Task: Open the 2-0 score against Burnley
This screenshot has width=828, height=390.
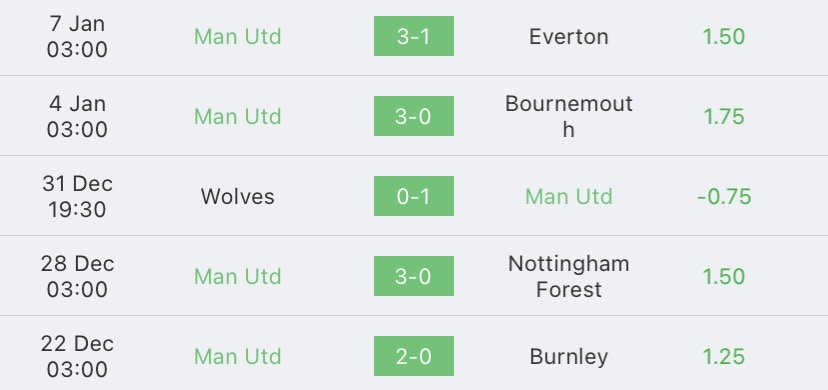Action: [413, 356]
